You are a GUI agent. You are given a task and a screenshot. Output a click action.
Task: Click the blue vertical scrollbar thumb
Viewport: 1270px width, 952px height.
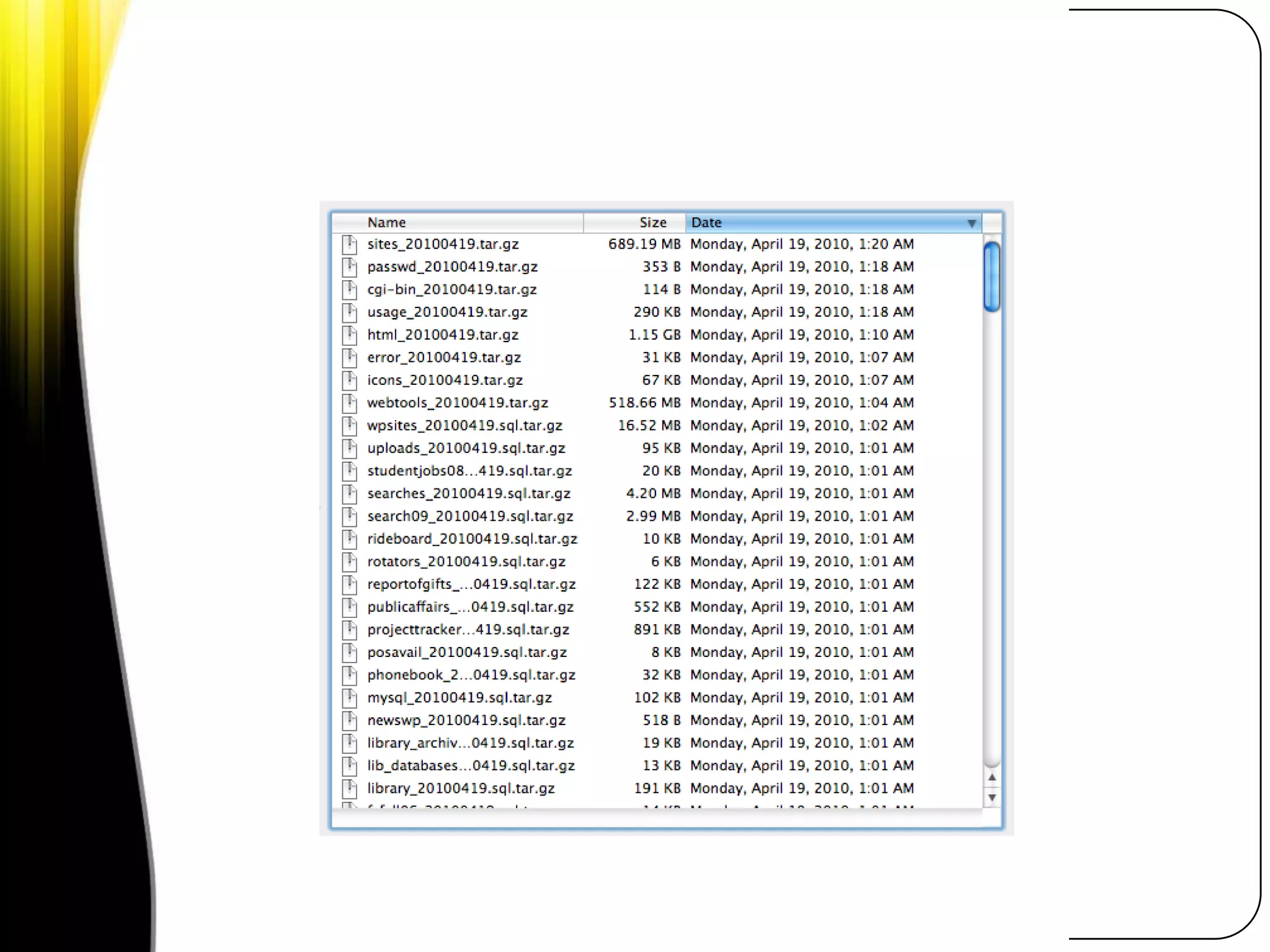[992, 276]
